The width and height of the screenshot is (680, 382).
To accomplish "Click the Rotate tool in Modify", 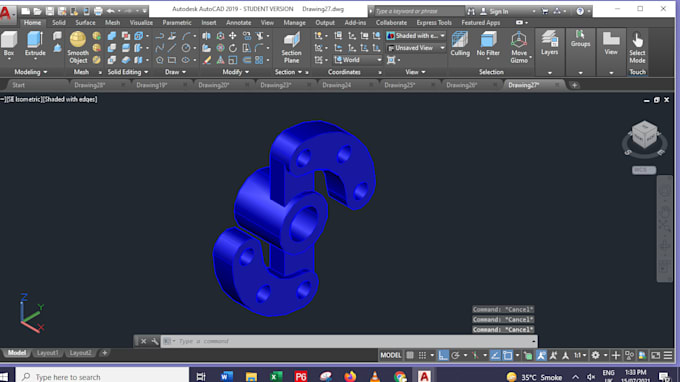I will click(x=233, y=48).
